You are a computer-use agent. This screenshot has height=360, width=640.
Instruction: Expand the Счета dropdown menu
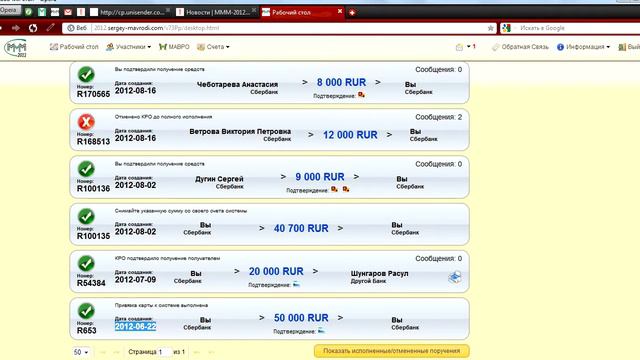coord(213,47)
